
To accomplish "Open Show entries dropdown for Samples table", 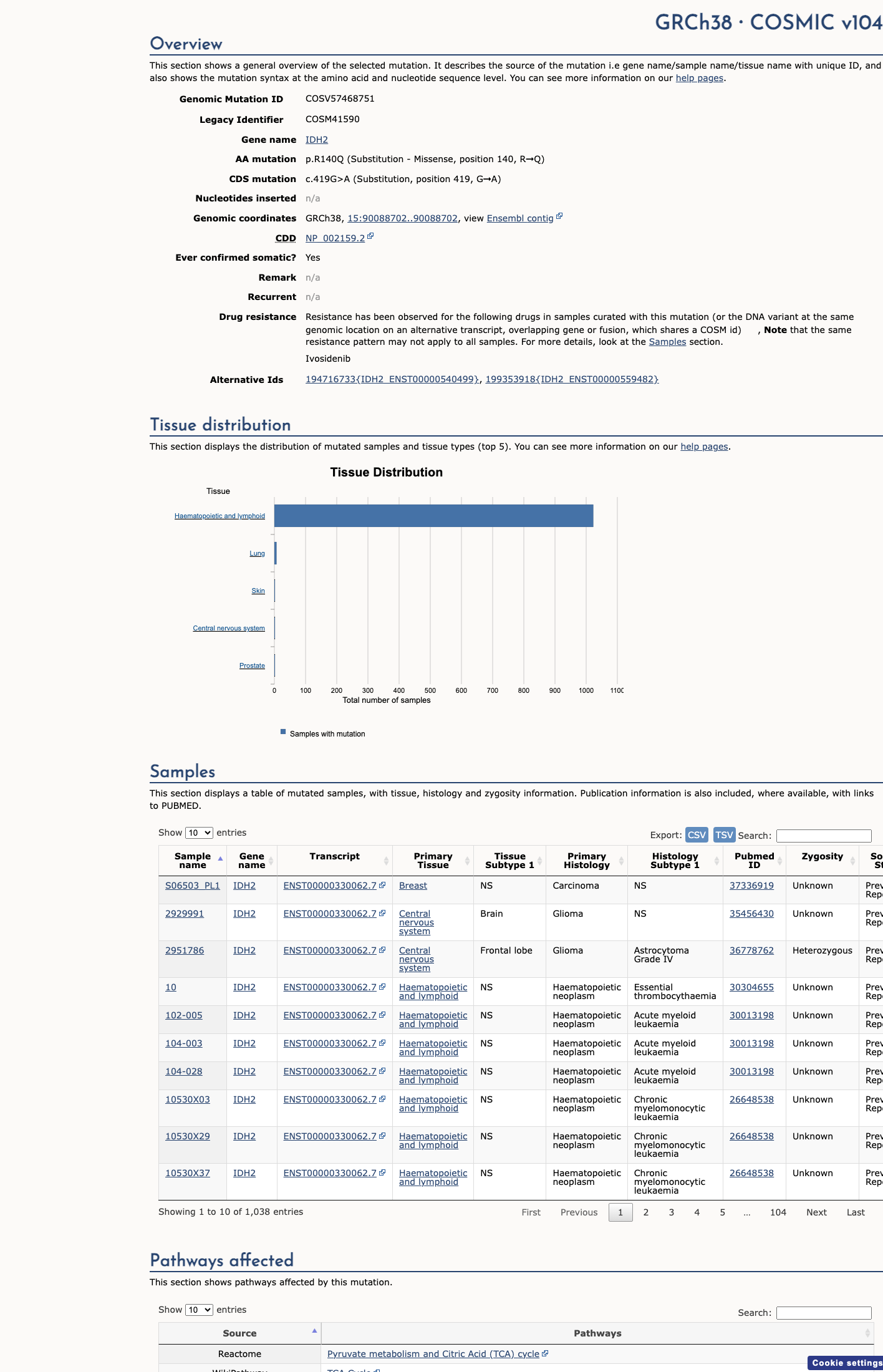I will [199, 833].
